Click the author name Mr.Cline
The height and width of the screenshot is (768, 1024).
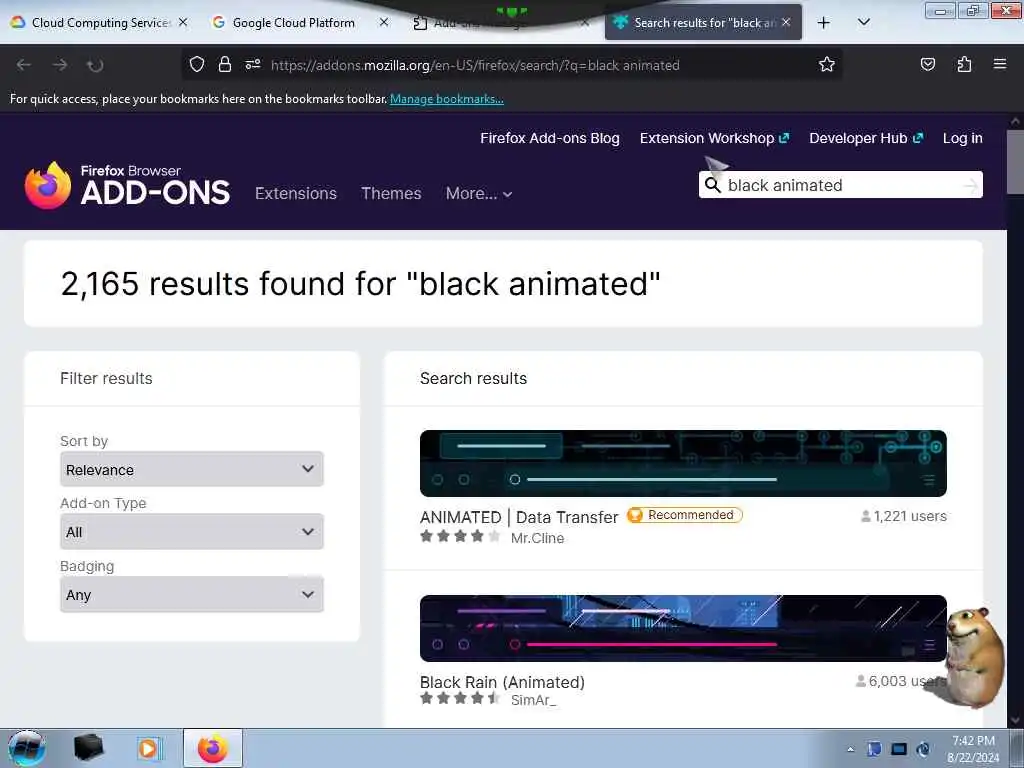tap(537, 538)
